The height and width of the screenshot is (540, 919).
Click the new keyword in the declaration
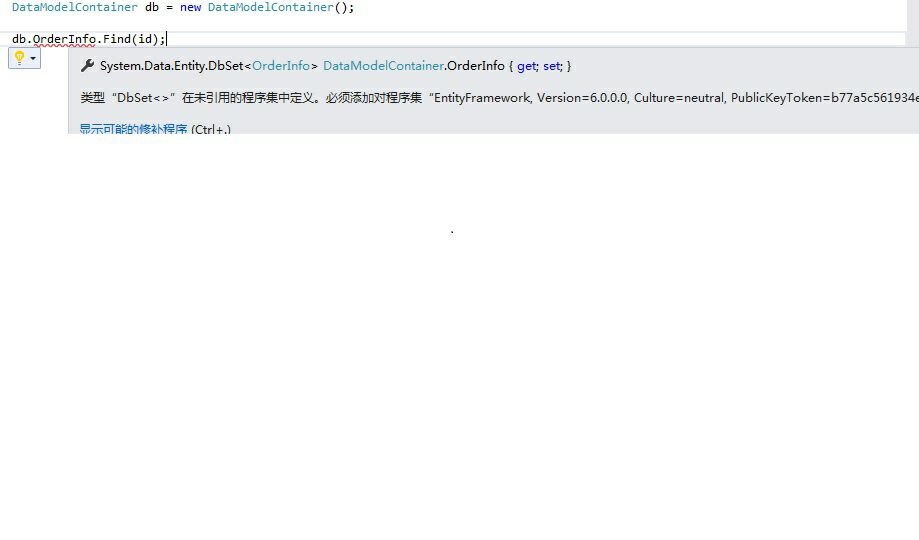tap(190, 7)
